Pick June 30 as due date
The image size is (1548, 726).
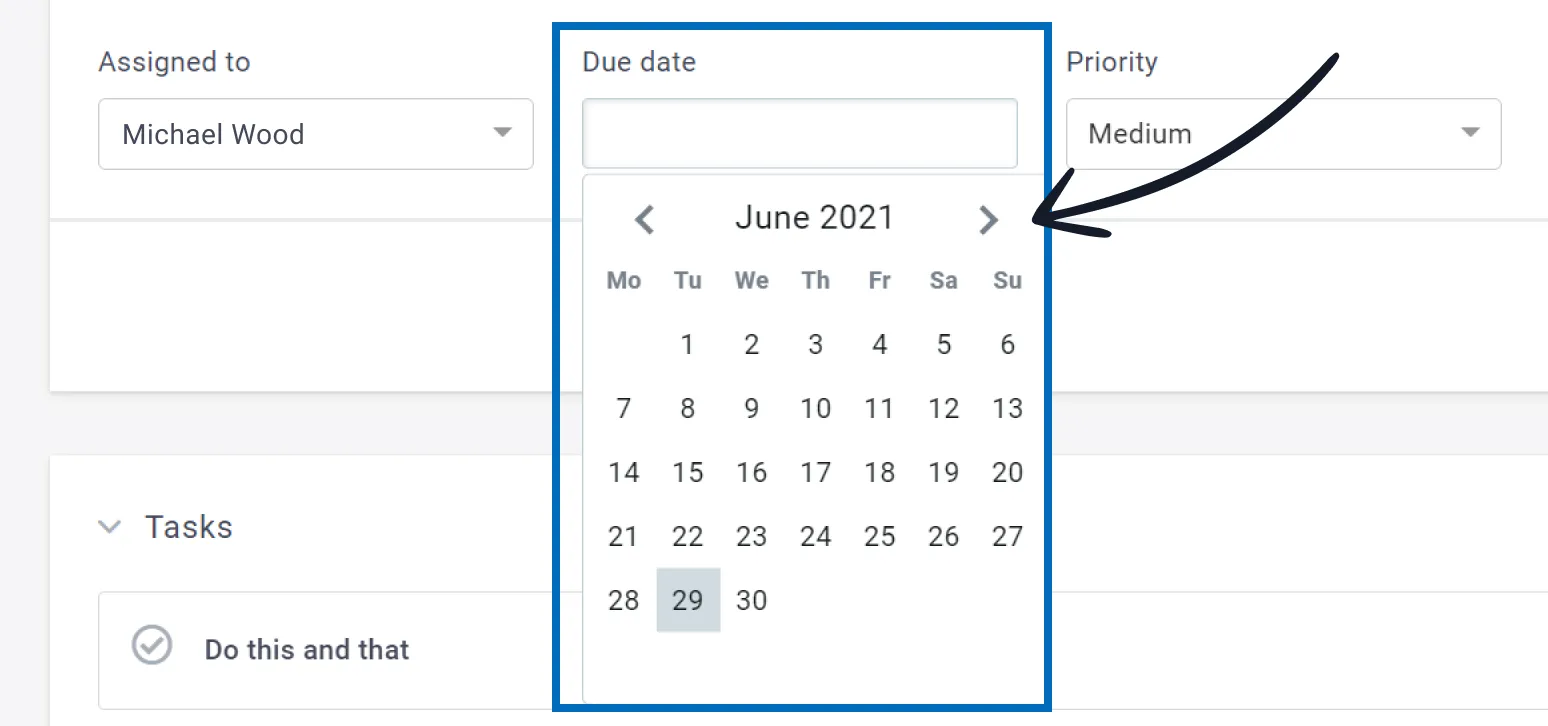[752, 600]
